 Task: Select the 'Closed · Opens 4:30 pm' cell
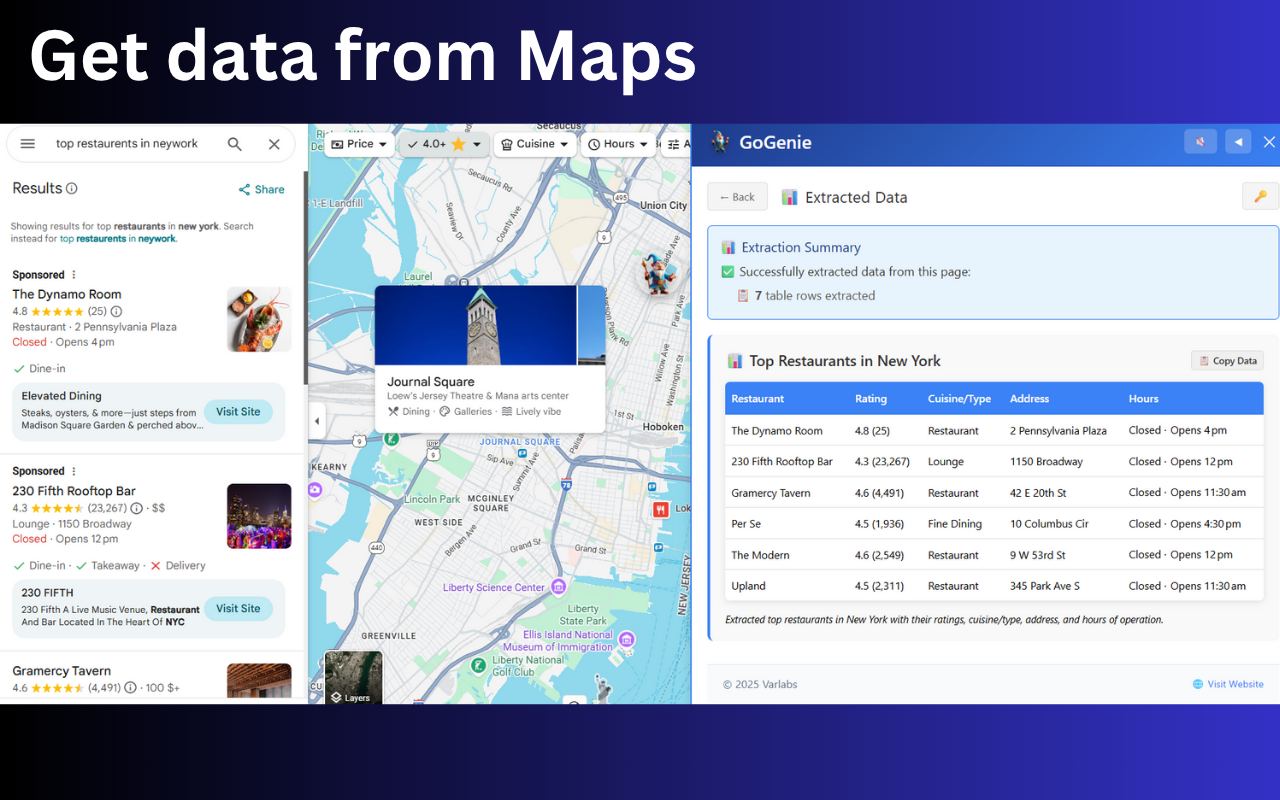[x=1185, y=524]
